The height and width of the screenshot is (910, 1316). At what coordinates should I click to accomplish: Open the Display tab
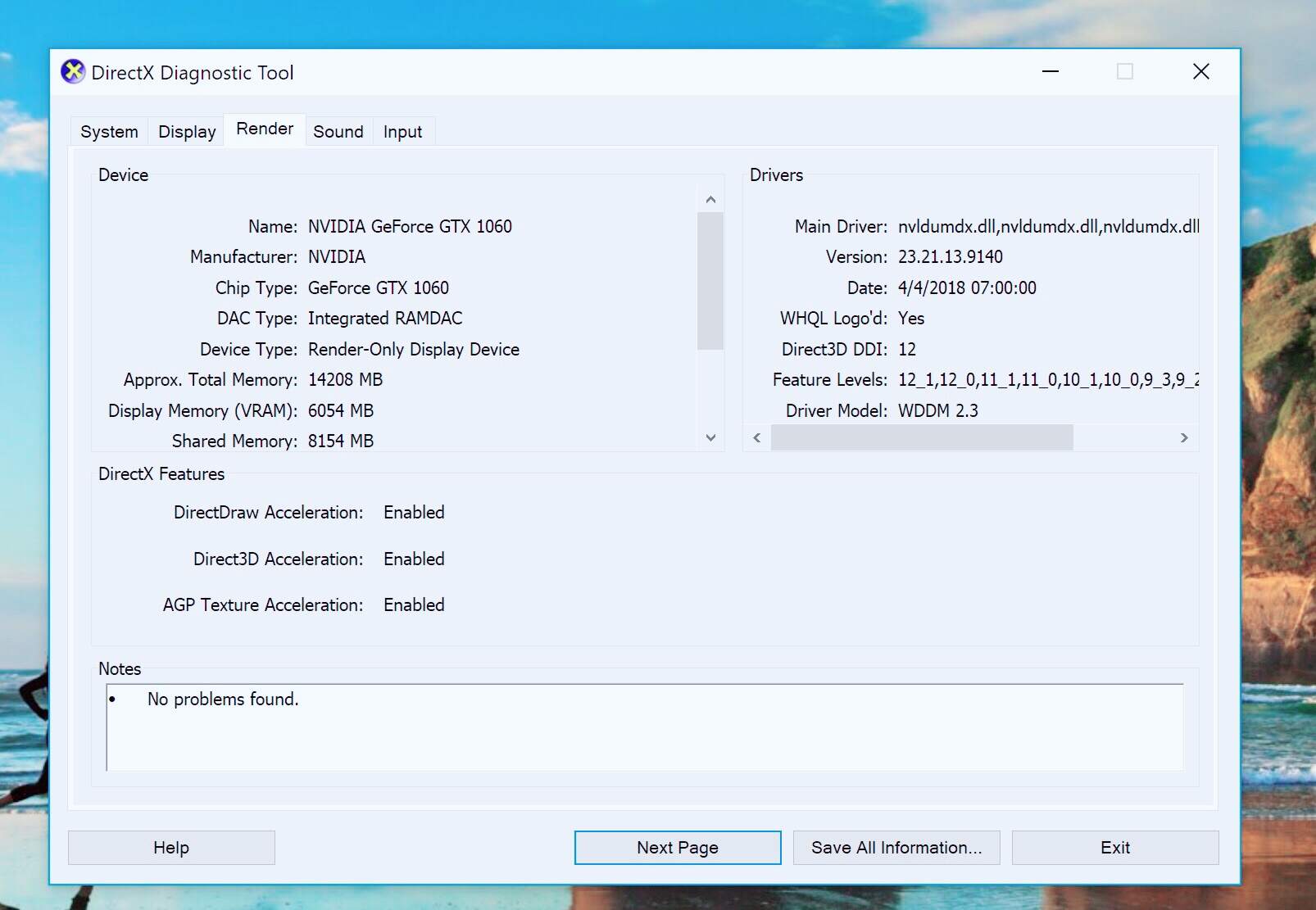pos(187,132)
